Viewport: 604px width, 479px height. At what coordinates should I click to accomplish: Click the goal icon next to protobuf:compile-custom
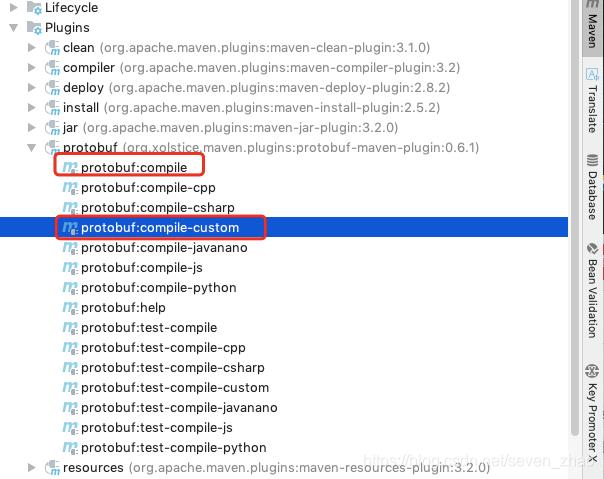(x=70, y=227)
